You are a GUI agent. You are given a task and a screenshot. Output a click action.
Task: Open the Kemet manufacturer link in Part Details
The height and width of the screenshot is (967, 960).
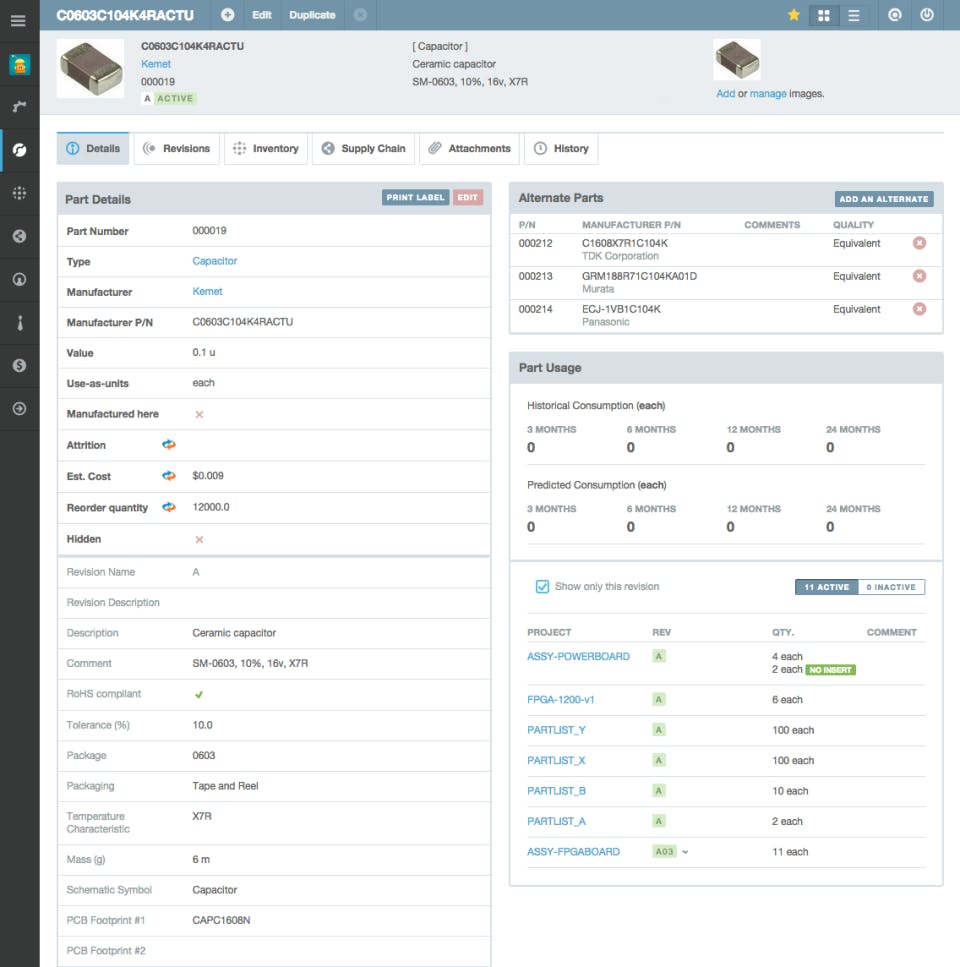(x=207, y=292)
